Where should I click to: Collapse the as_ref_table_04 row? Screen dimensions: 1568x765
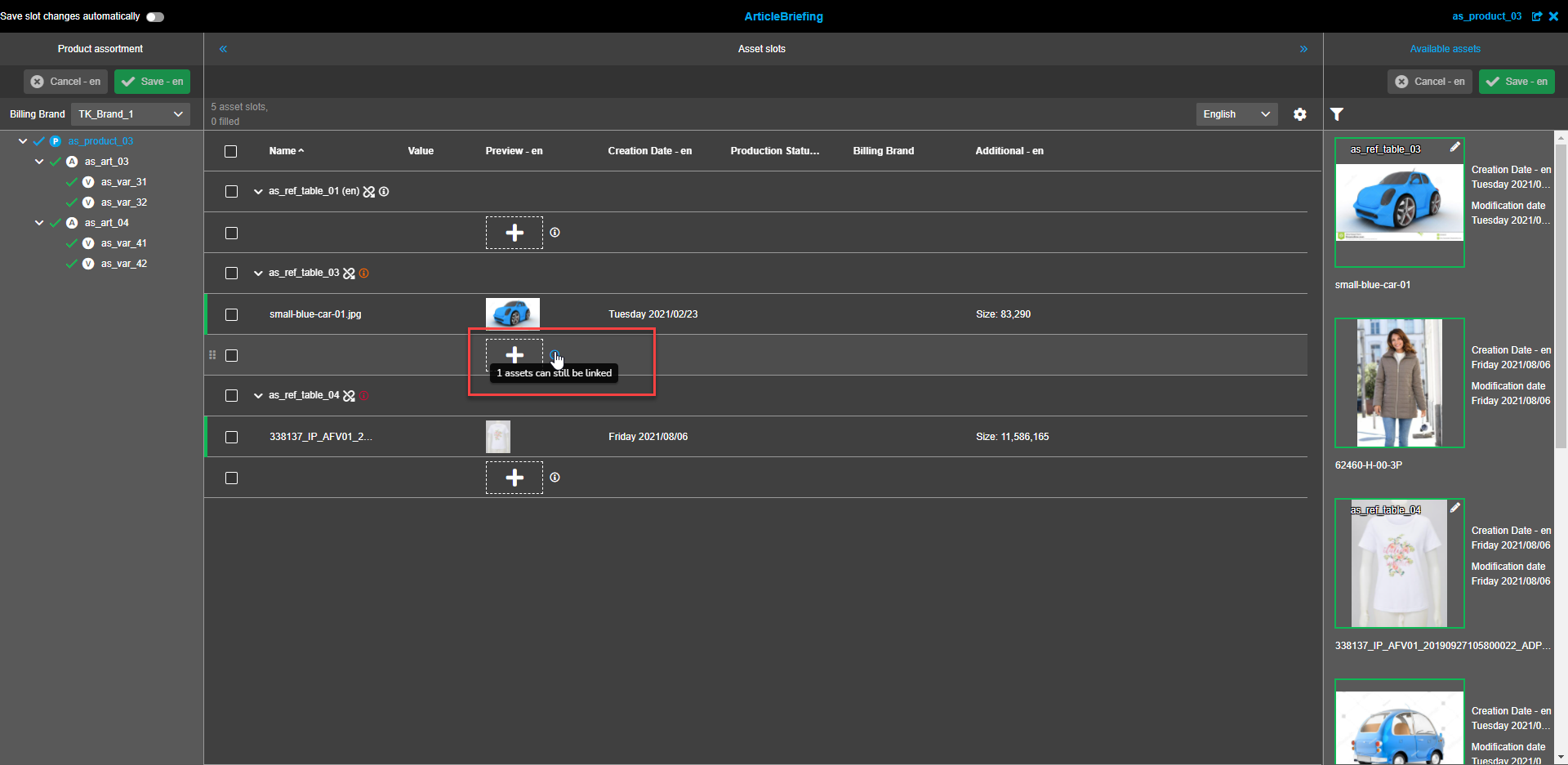click(258, 395)
